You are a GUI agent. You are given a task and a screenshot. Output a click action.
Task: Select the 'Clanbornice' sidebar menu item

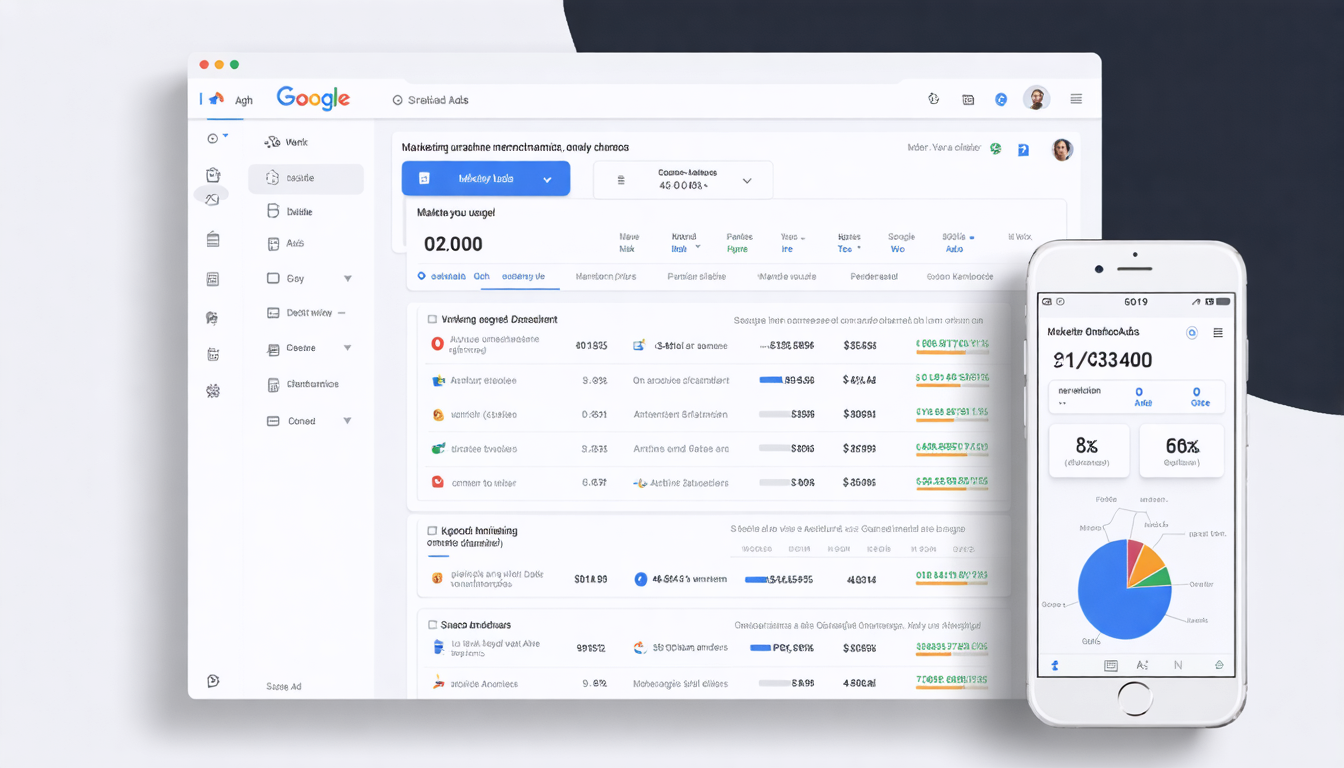pyautogui.click(x=303, y=384)
